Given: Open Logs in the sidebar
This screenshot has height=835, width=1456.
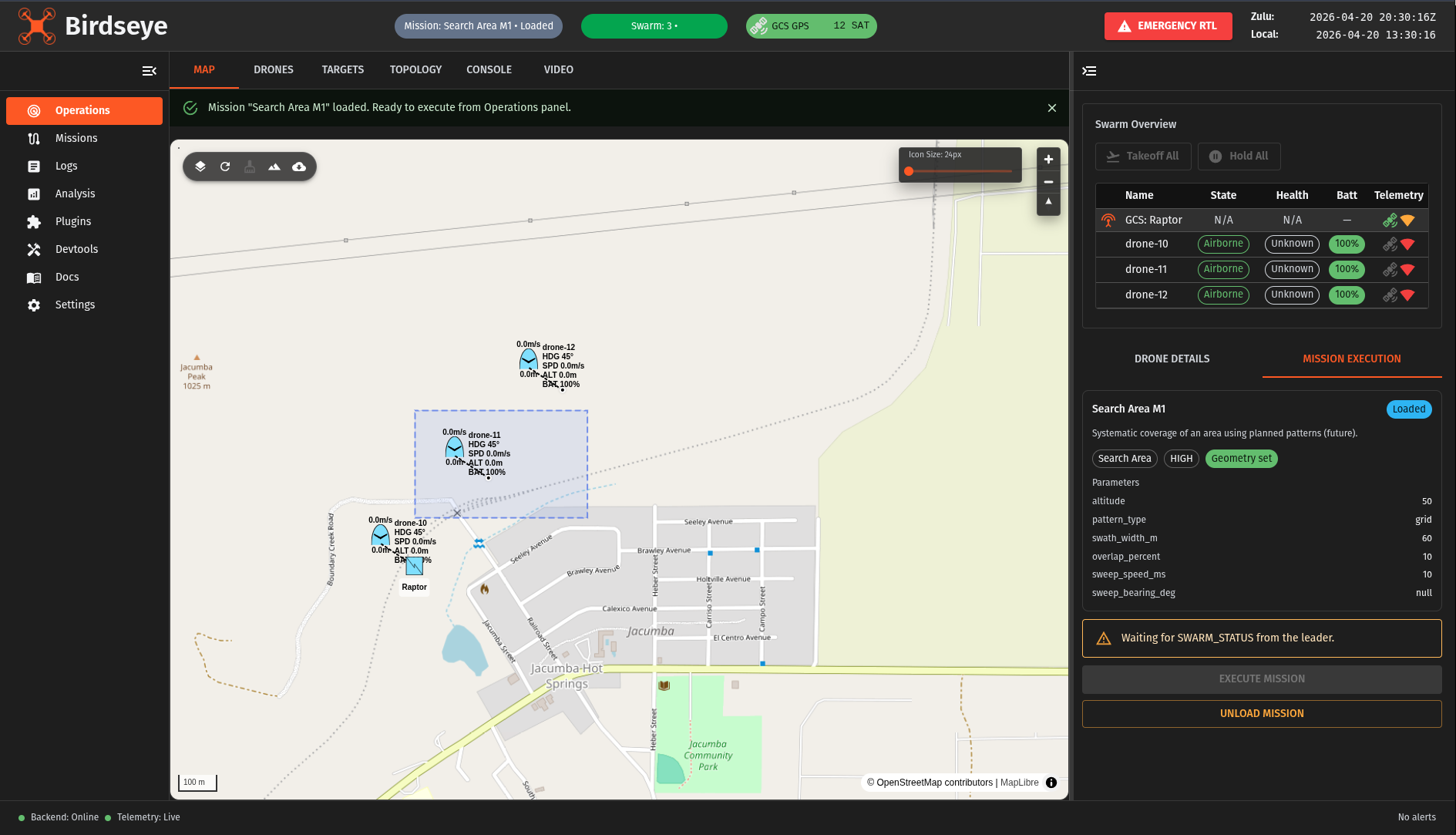Looking at the screenshot, I should coord(84,166).
